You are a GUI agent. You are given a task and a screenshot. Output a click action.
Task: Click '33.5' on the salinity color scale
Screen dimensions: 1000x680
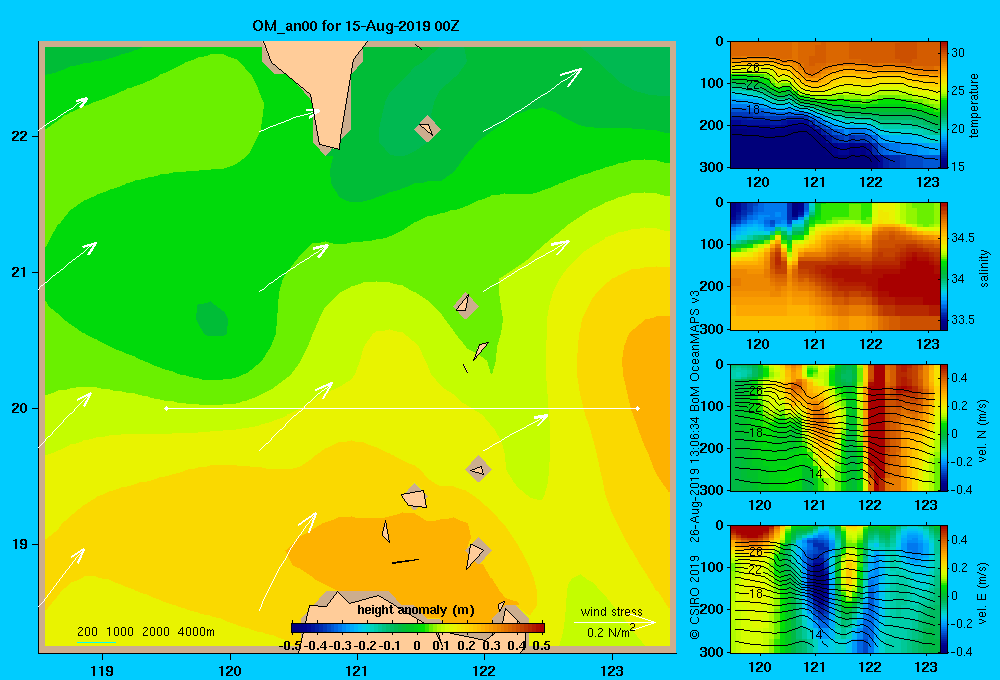(962, 319)
